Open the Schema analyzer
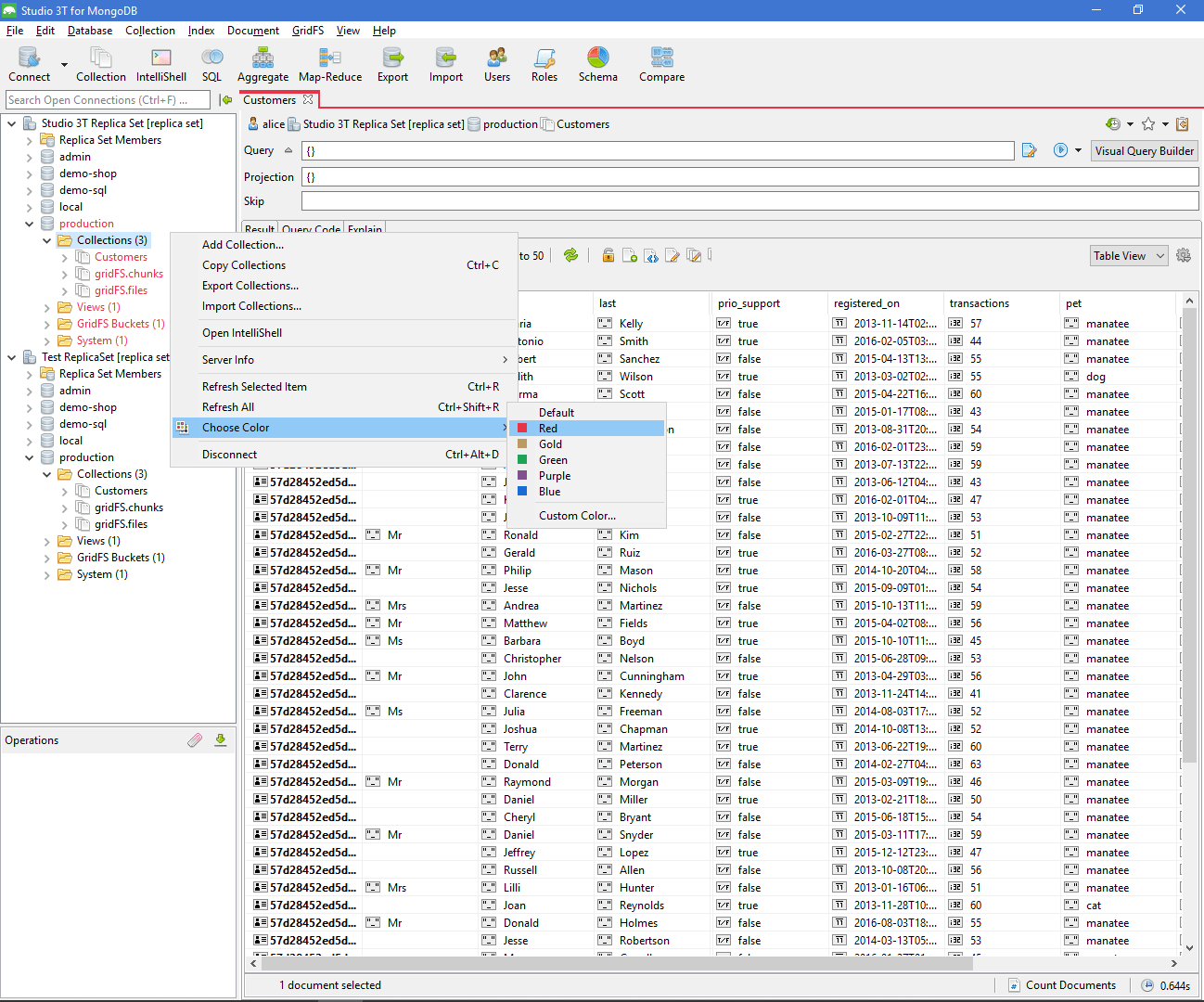Viewport: 1204px width, 1002px height. [597, 64]
